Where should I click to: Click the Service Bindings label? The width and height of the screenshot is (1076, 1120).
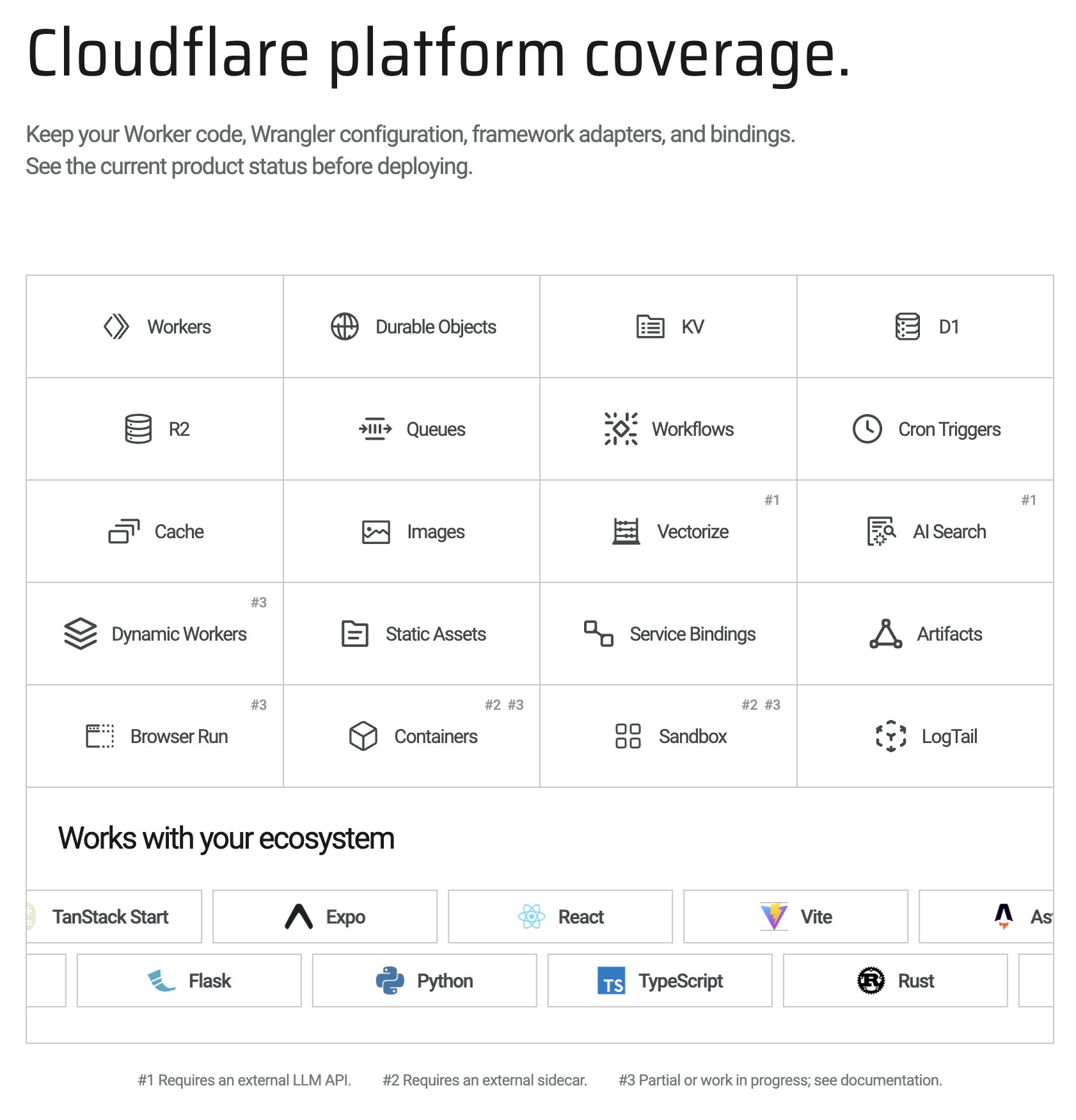693,634
